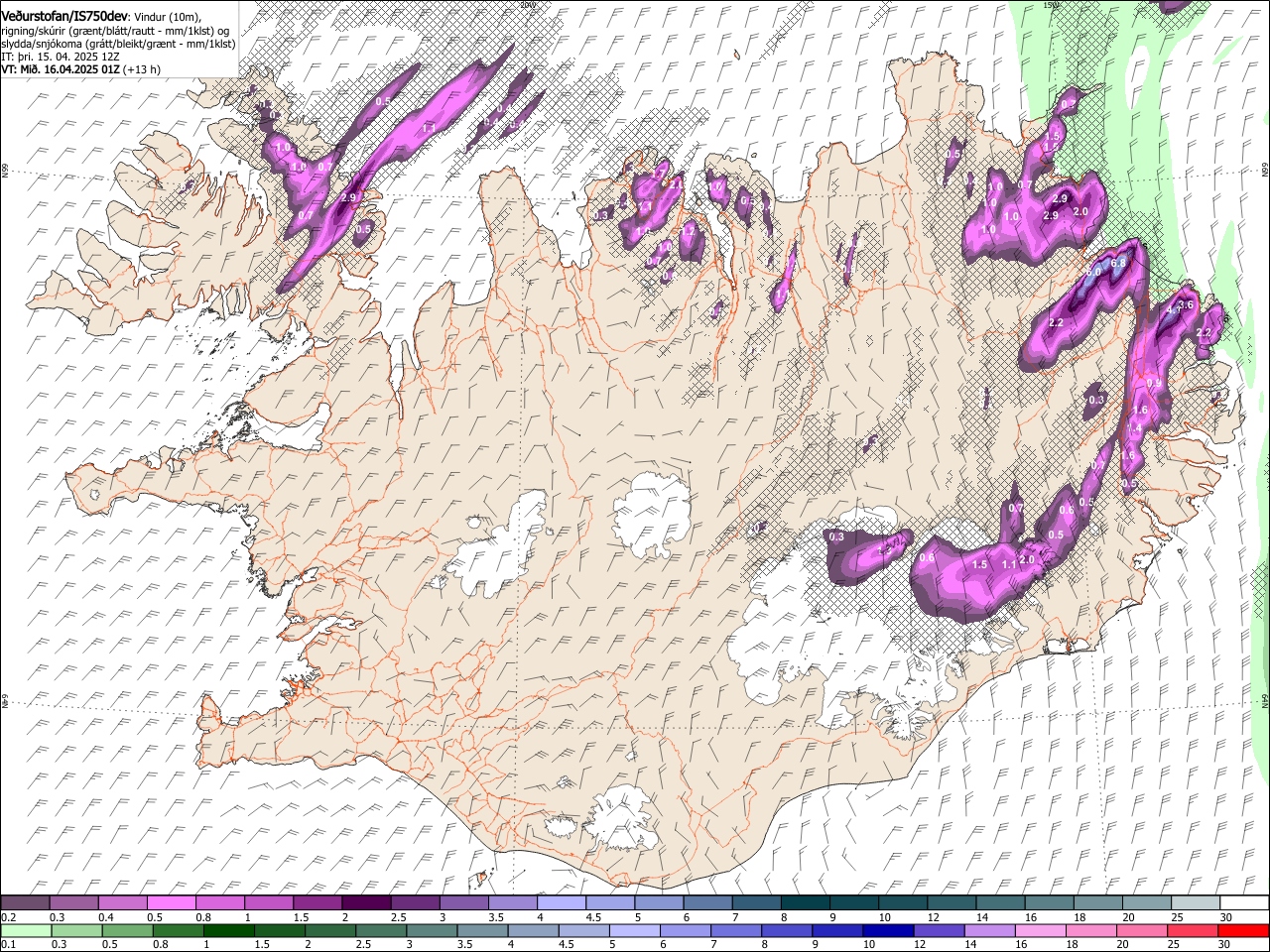Pick the light pink 16 swatch, lower legend
The width and height of the screenshot is (1270, 952).
pyautogui.click(x=1041, y=930)
